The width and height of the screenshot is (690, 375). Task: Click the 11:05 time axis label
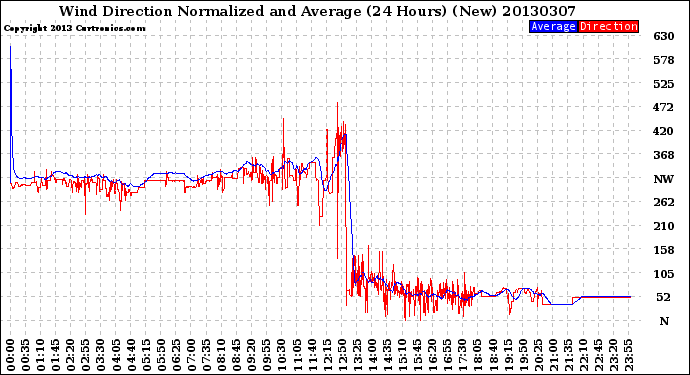[297, 355]
